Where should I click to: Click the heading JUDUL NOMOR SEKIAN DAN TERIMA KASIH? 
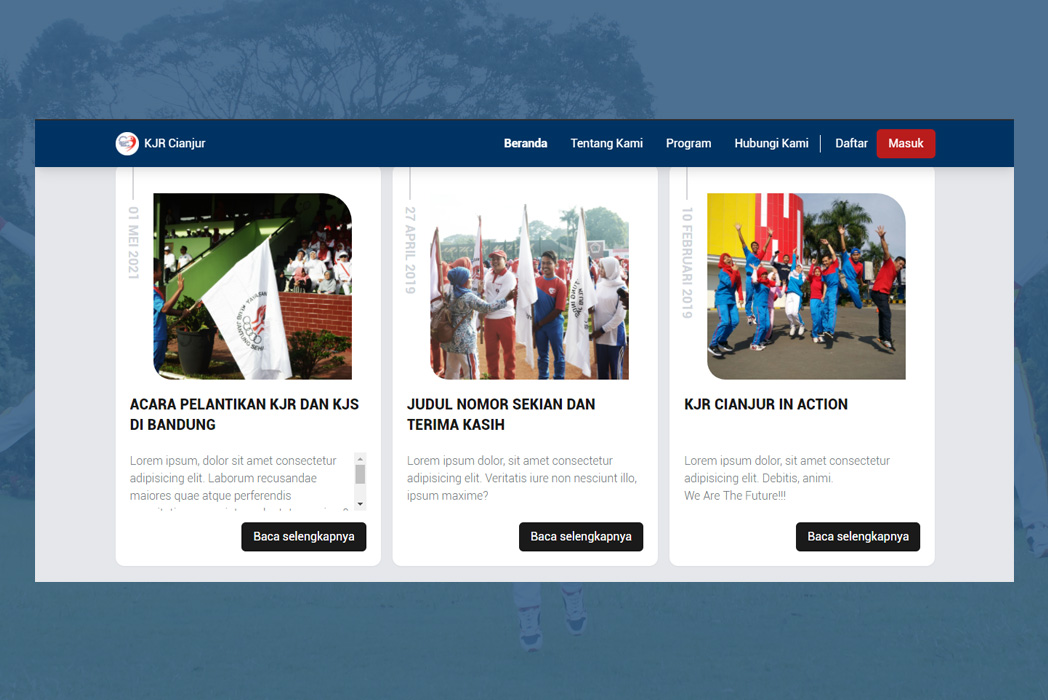500,414
